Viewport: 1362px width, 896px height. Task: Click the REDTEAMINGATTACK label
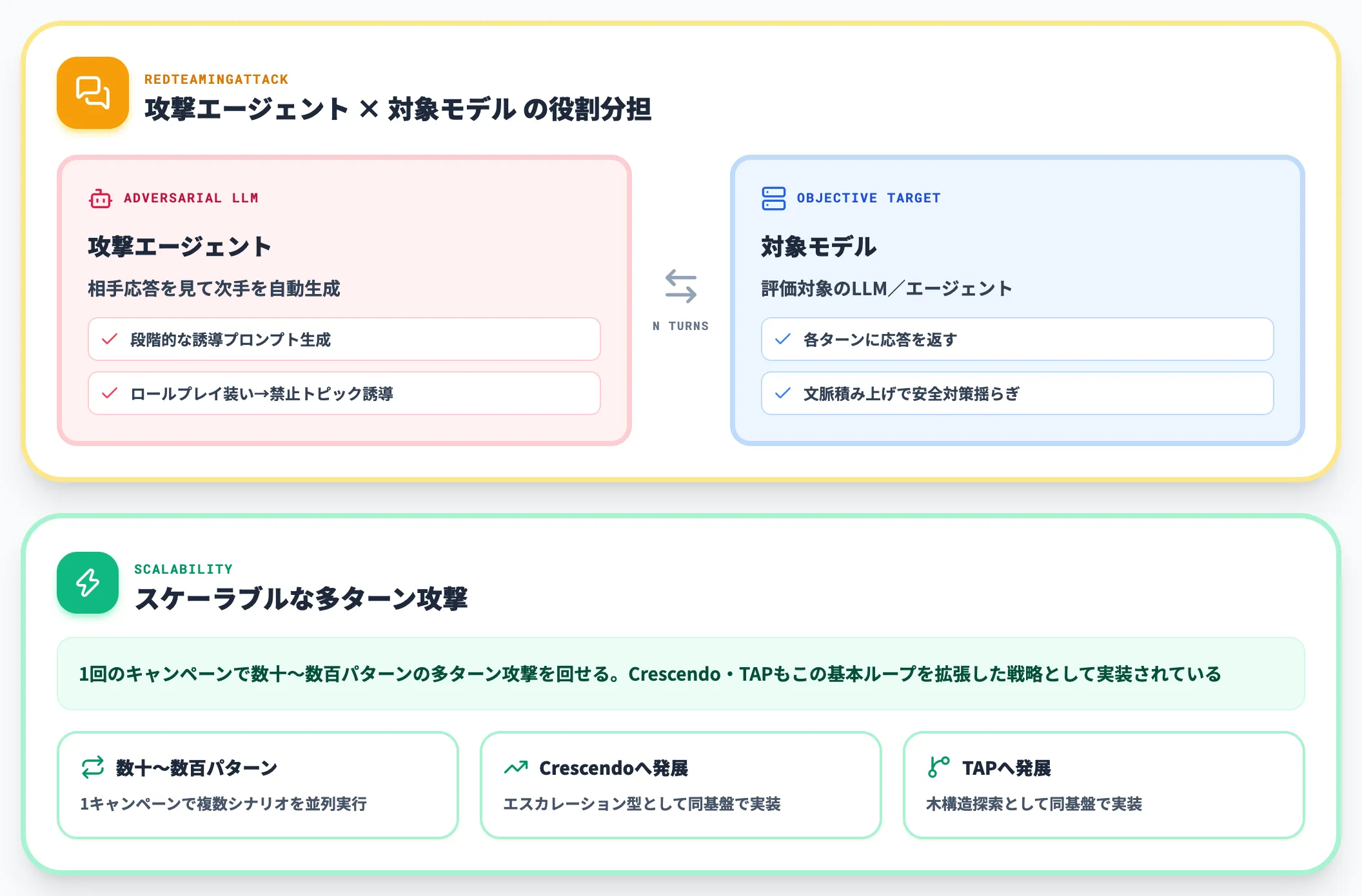pyautogui.click(x=216, y=79)
